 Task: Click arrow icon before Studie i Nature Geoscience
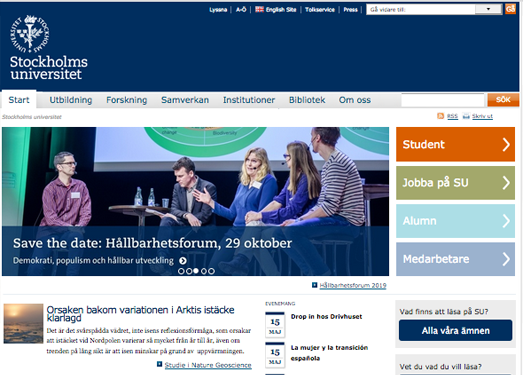(159, 364)
